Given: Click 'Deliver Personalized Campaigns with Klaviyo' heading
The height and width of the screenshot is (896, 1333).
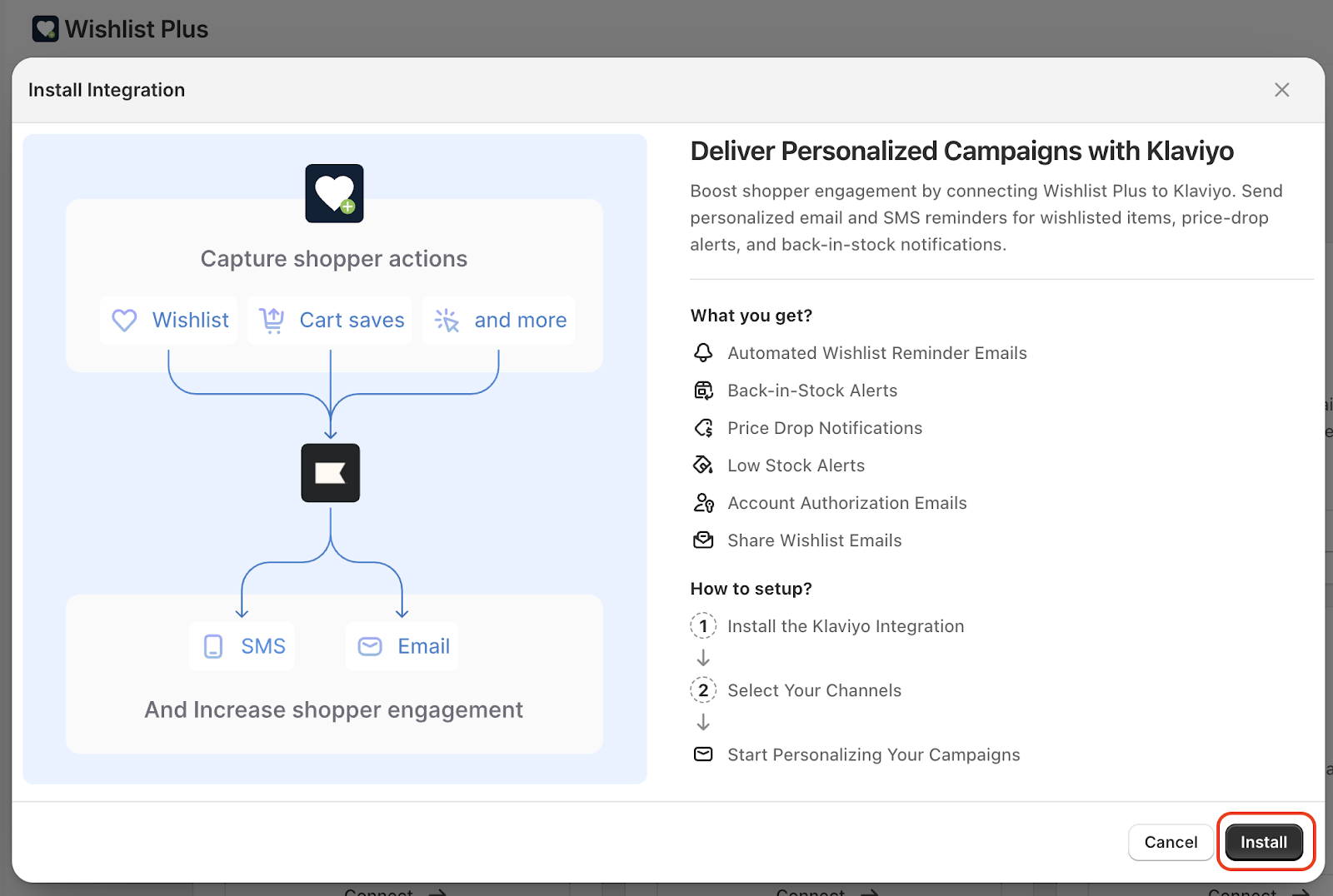Looking at the screenshot, I should click(962, 152).
